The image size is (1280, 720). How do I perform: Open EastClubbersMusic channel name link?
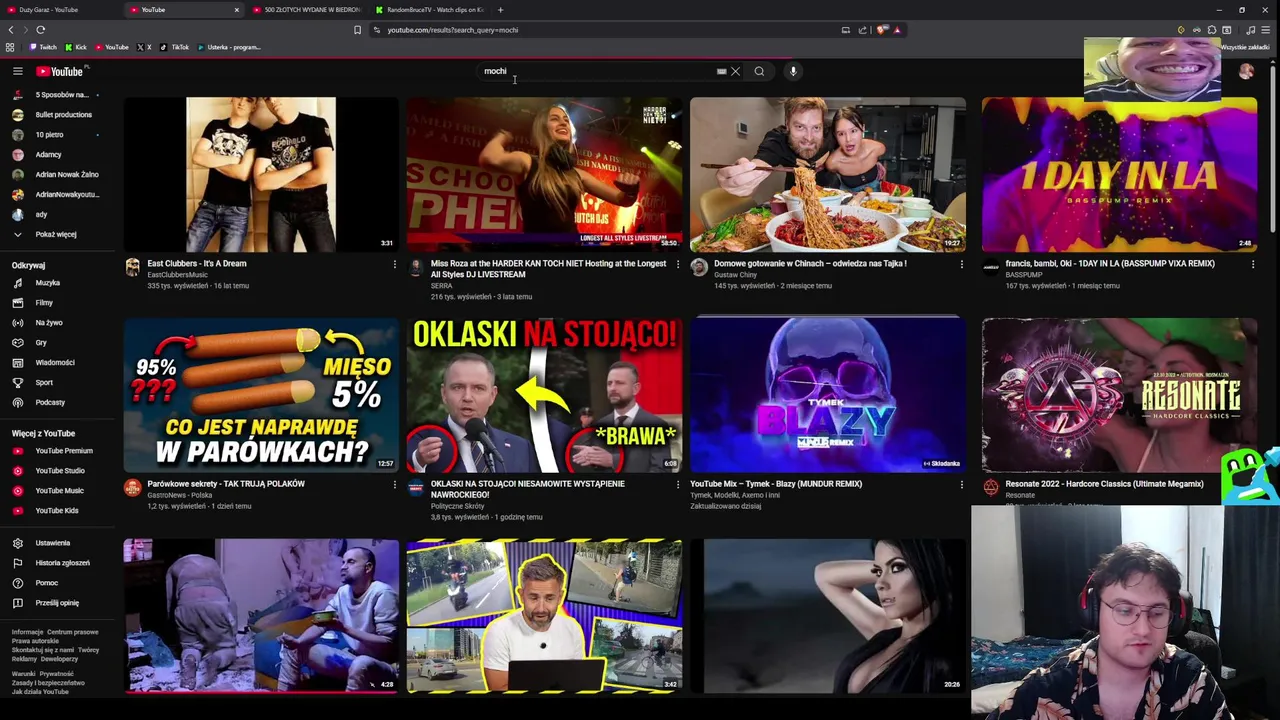[x=178, y=275]
